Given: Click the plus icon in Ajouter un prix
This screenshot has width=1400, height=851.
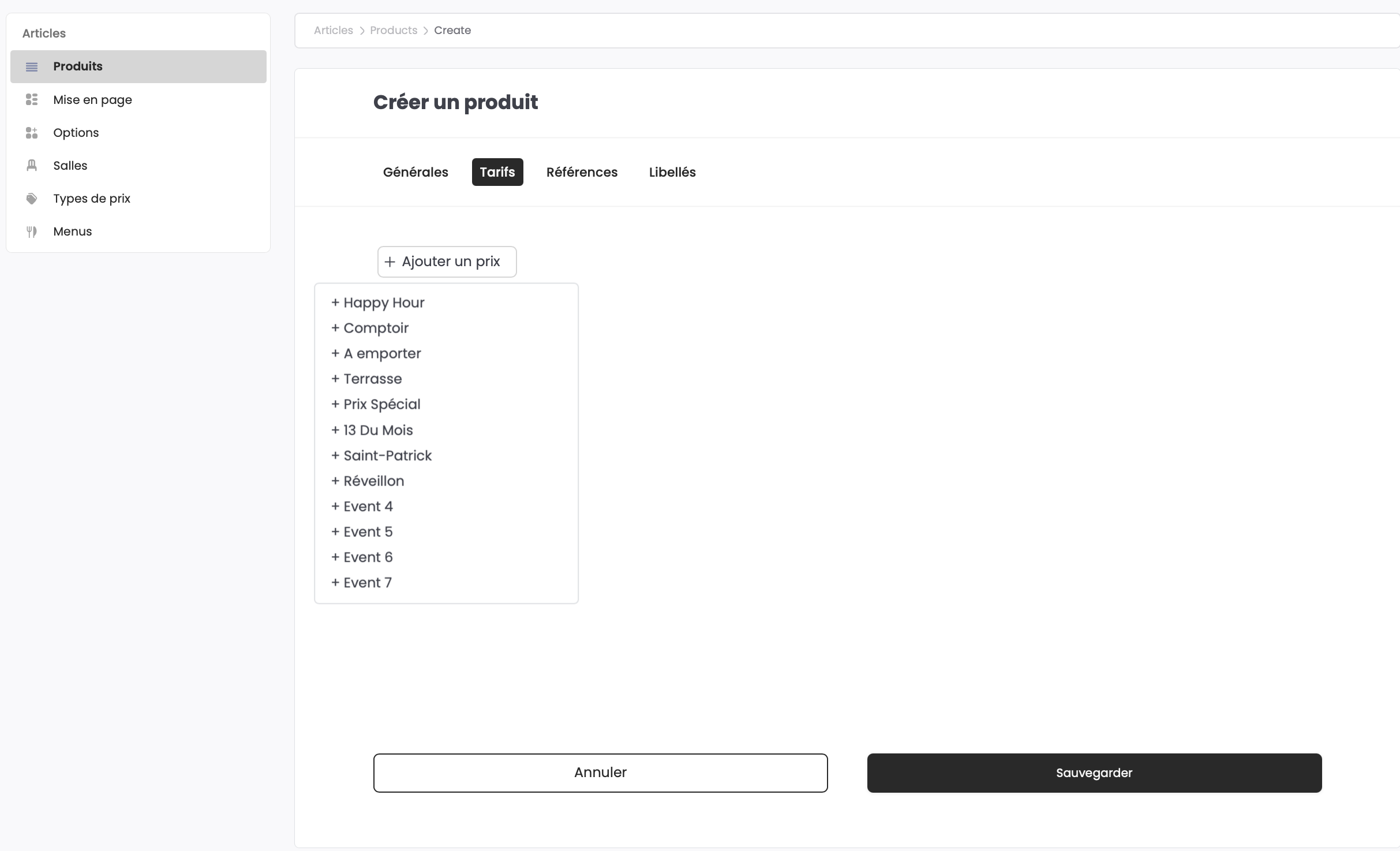Looking at the screenshot, I should [390, 262].
